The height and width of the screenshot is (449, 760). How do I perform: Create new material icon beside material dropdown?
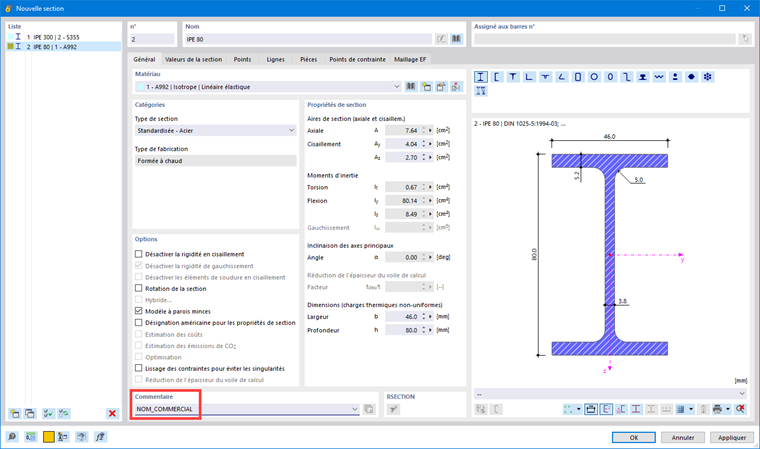coord(426,87)
